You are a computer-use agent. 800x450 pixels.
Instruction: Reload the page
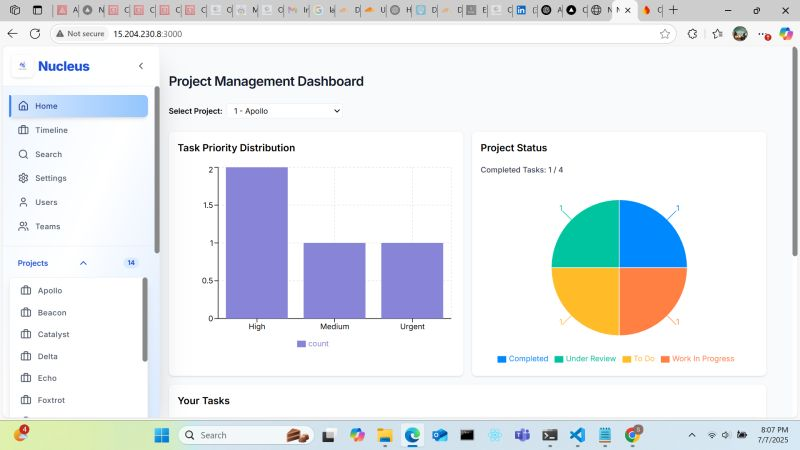pos(35,34)
